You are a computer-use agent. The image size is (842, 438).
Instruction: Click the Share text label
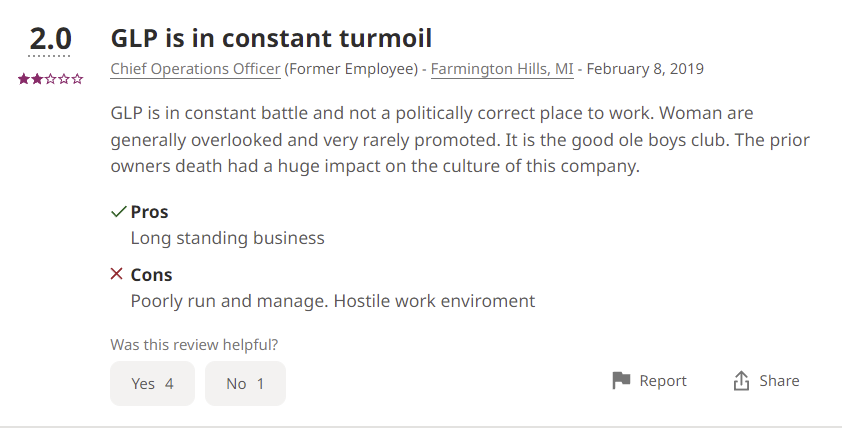(779, 381)
